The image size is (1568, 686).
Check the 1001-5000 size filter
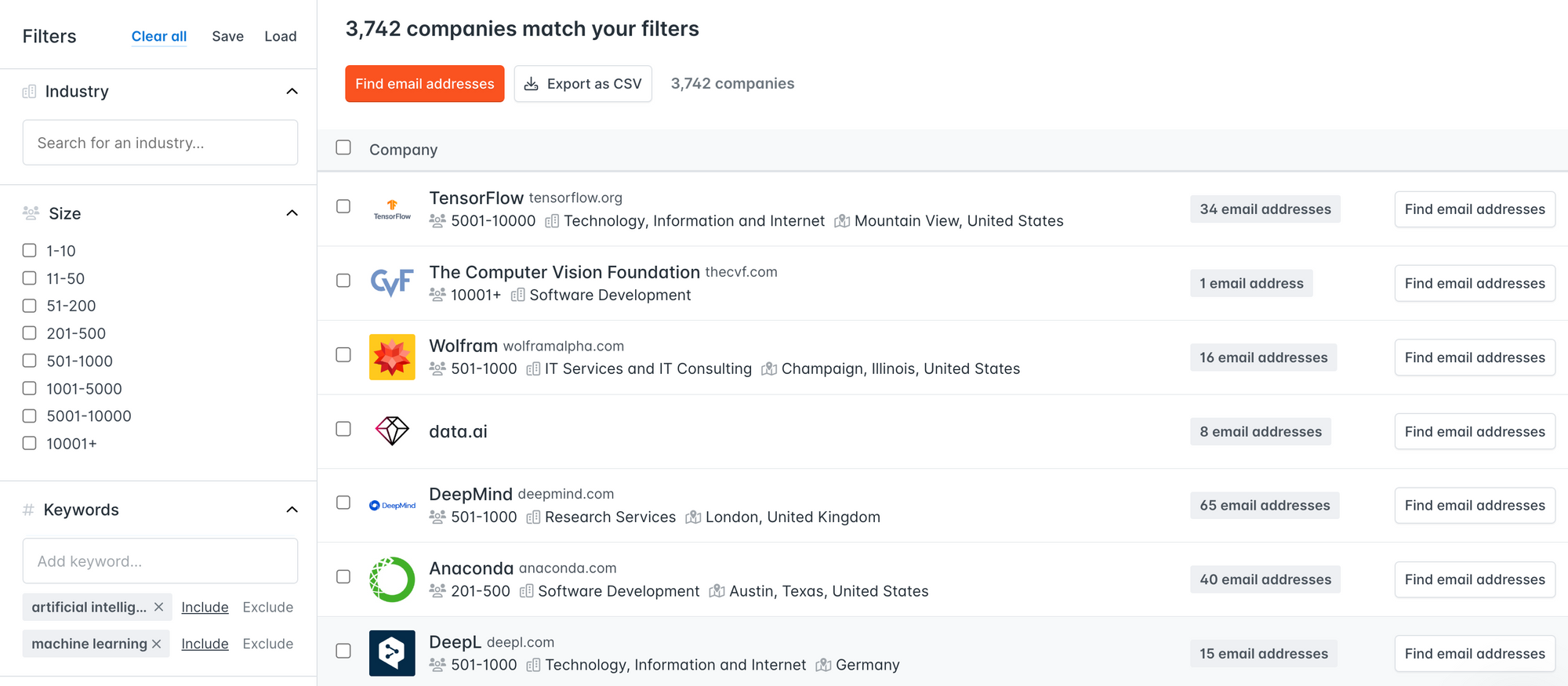click(x=30, y=388)
